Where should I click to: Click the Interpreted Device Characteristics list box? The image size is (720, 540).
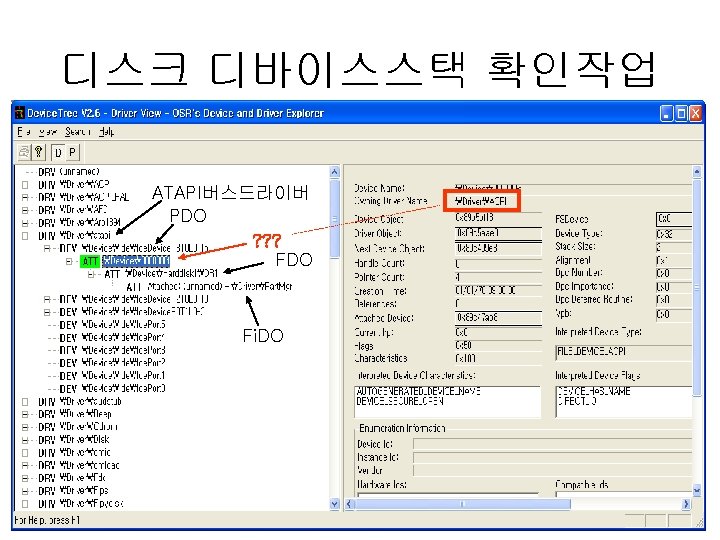(x=447, y=402)
